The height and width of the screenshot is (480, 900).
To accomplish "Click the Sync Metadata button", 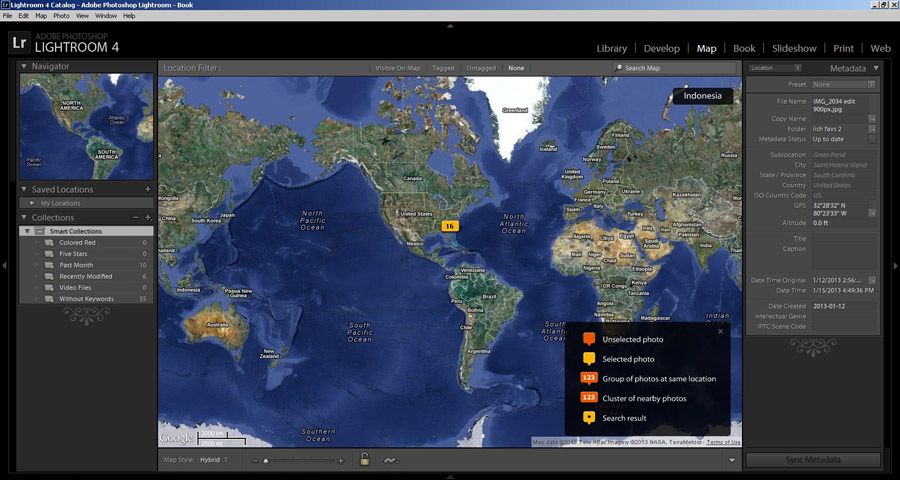I will pos(813,460).
